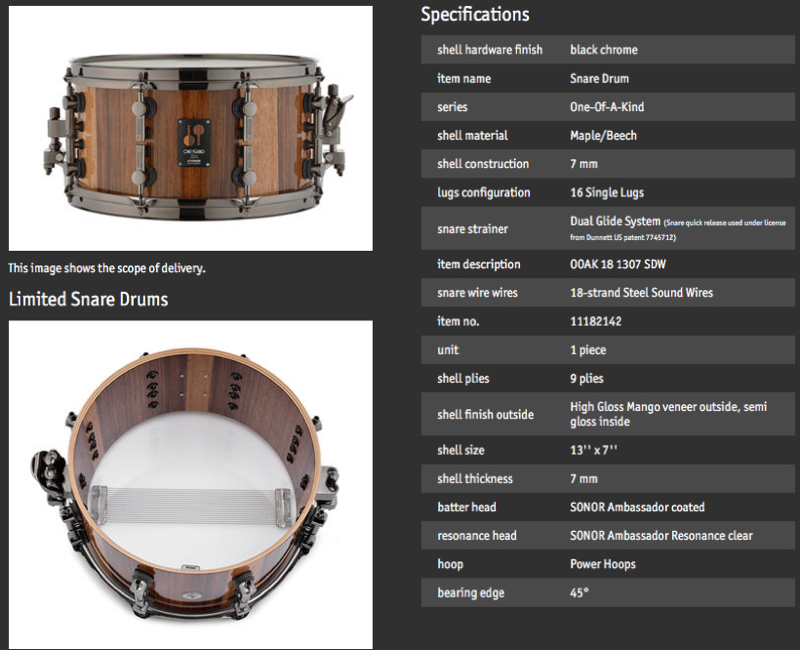Select the '1 piece' value
The width and height of the screenshot is (800, 650).
coord(588,349)
